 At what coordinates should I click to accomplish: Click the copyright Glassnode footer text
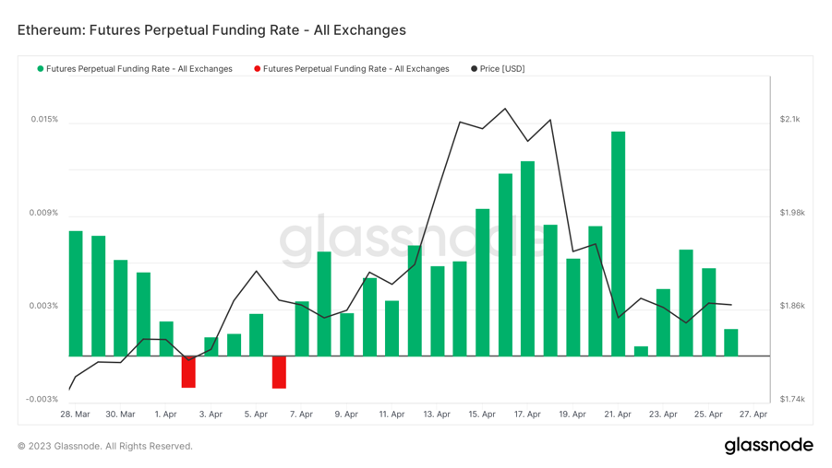coord(105,446)
